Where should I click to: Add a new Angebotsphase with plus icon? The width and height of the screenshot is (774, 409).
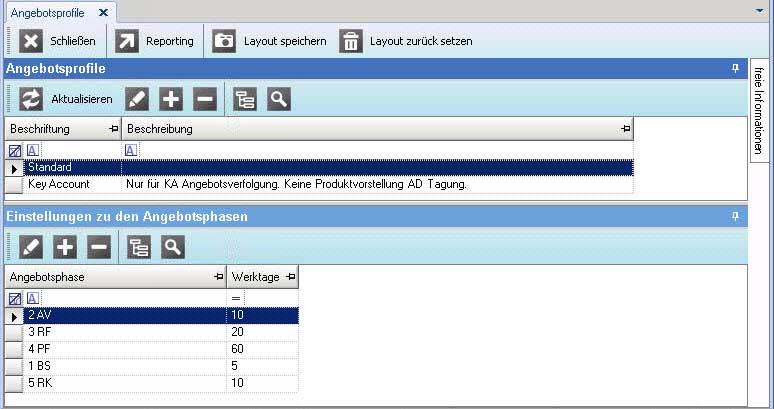point(65,247)
